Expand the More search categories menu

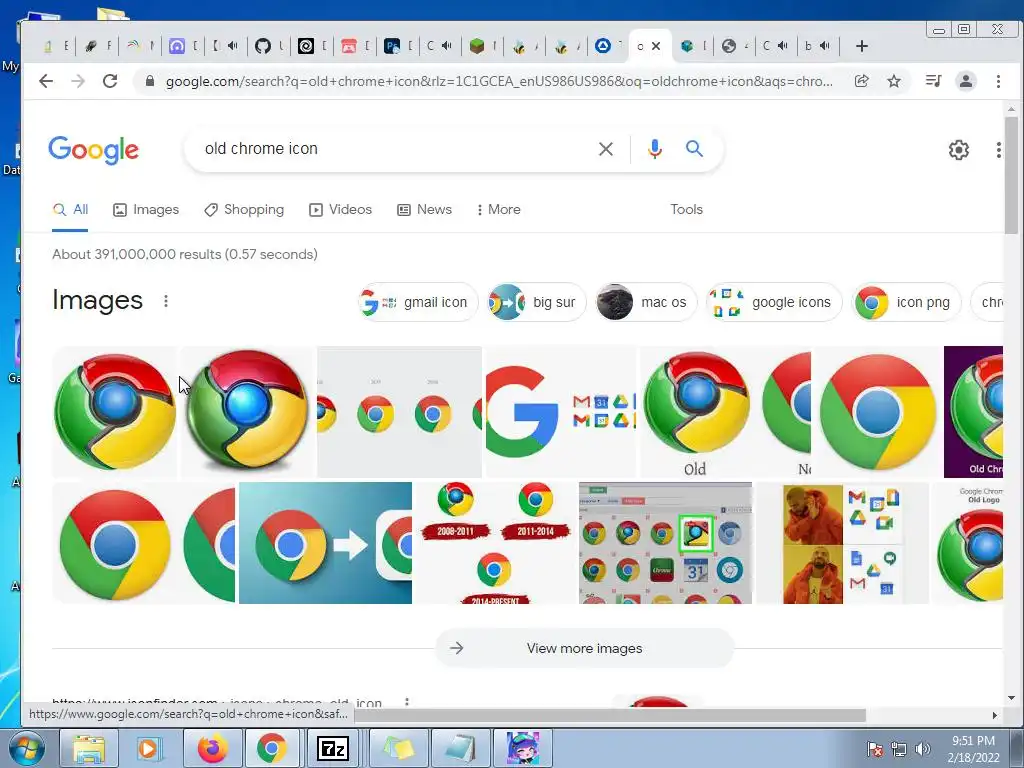coord(498,210)
